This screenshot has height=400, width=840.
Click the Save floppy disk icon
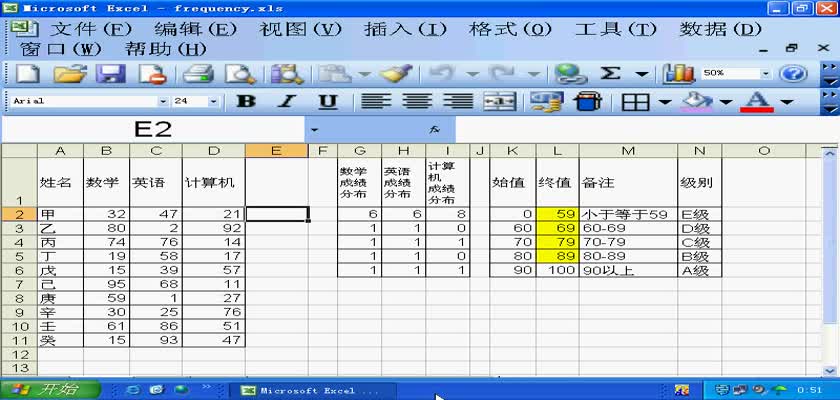tap(110, 73)
